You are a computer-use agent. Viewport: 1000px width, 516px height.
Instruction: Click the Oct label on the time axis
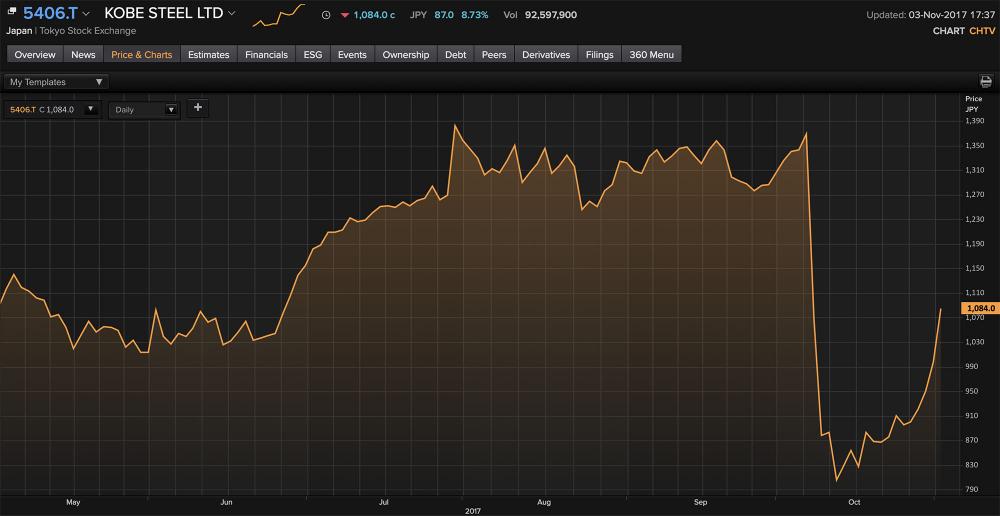point(854,502)
